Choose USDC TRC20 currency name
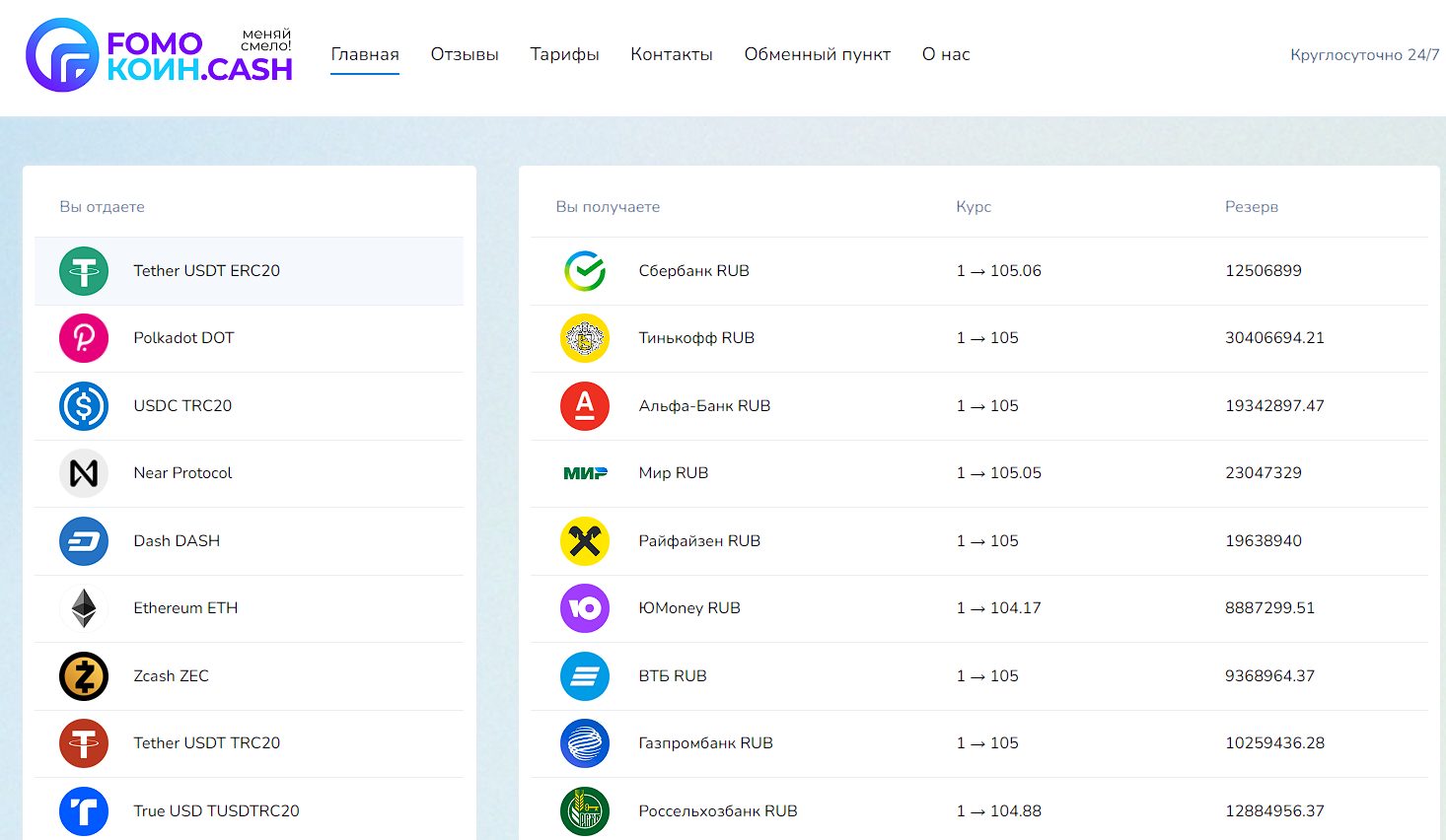 pos(182,406)
